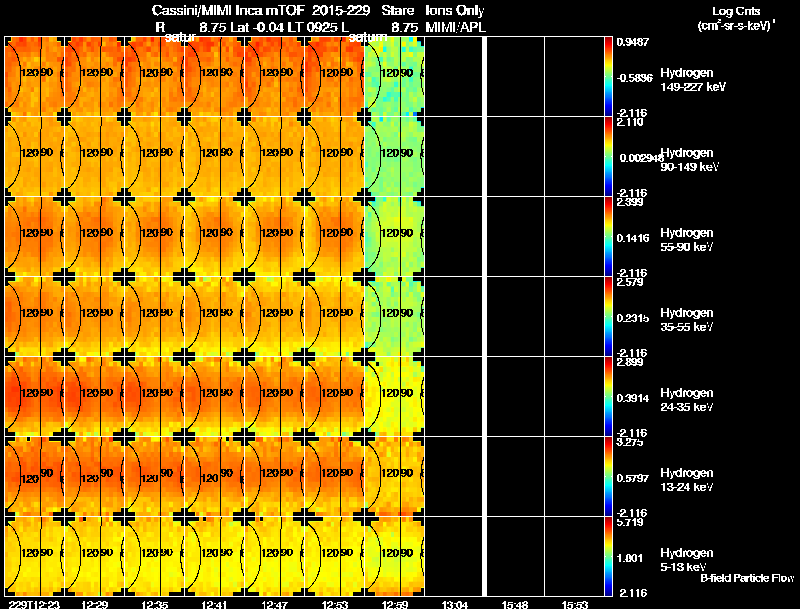Select the 55-90 keV image at 12:41
Screen dimensions: 800x609
214,237
